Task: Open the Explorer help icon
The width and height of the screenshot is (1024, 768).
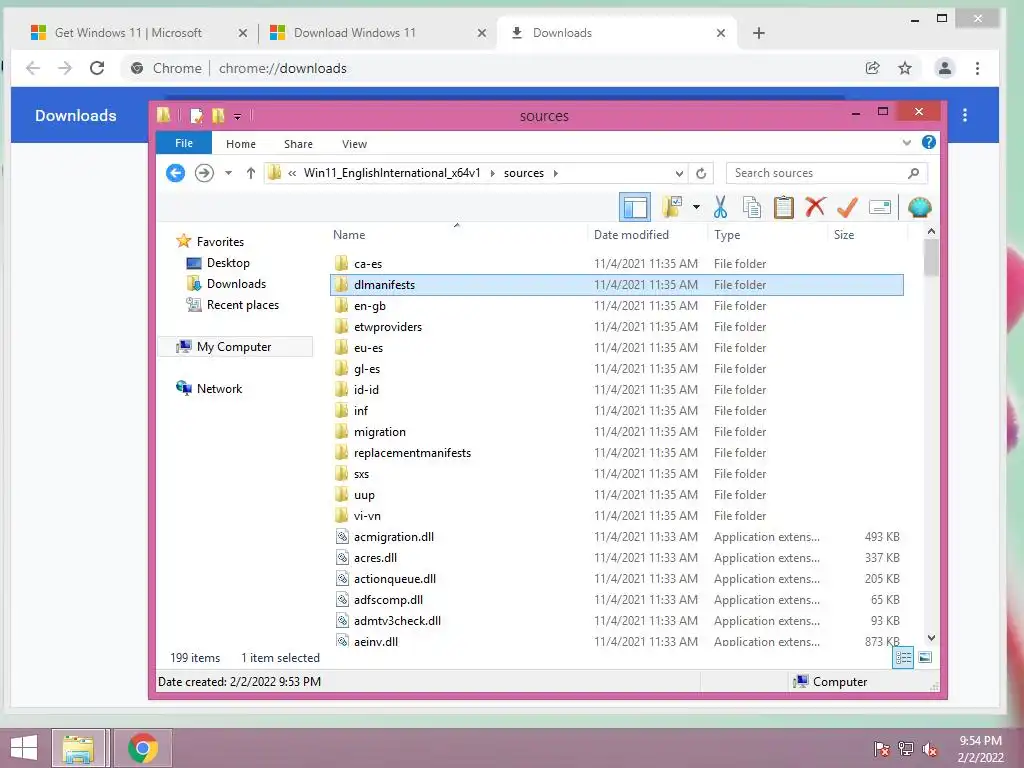Action: tap(929, 142)
